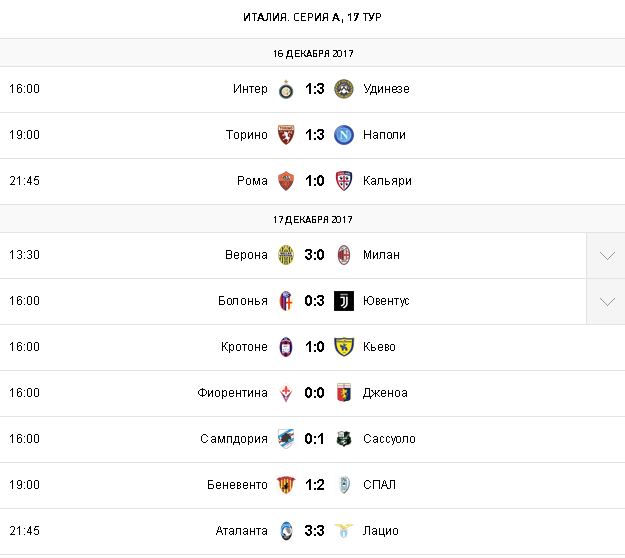Open the Интер 1:3 Удинезе score

pos(315,89)
